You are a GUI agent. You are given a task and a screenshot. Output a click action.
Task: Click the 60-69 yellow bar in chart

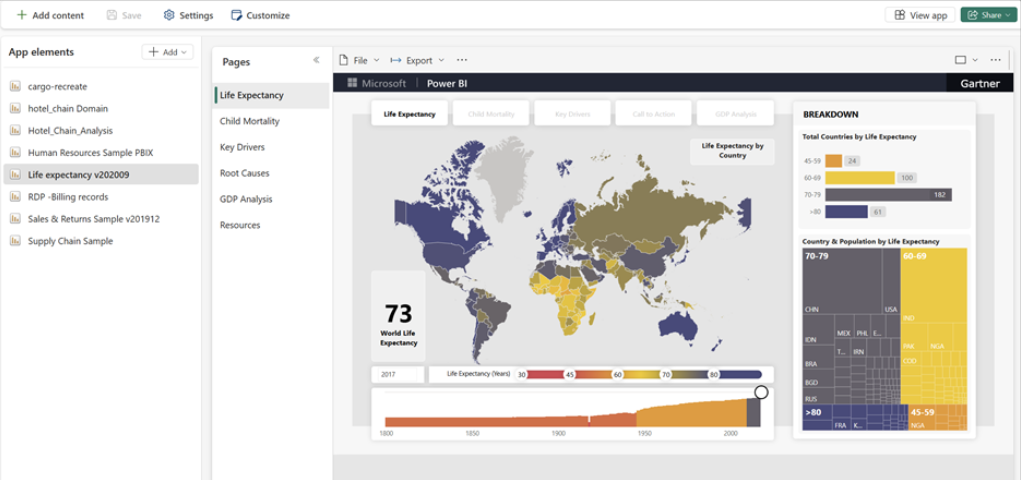click(860, 178)
